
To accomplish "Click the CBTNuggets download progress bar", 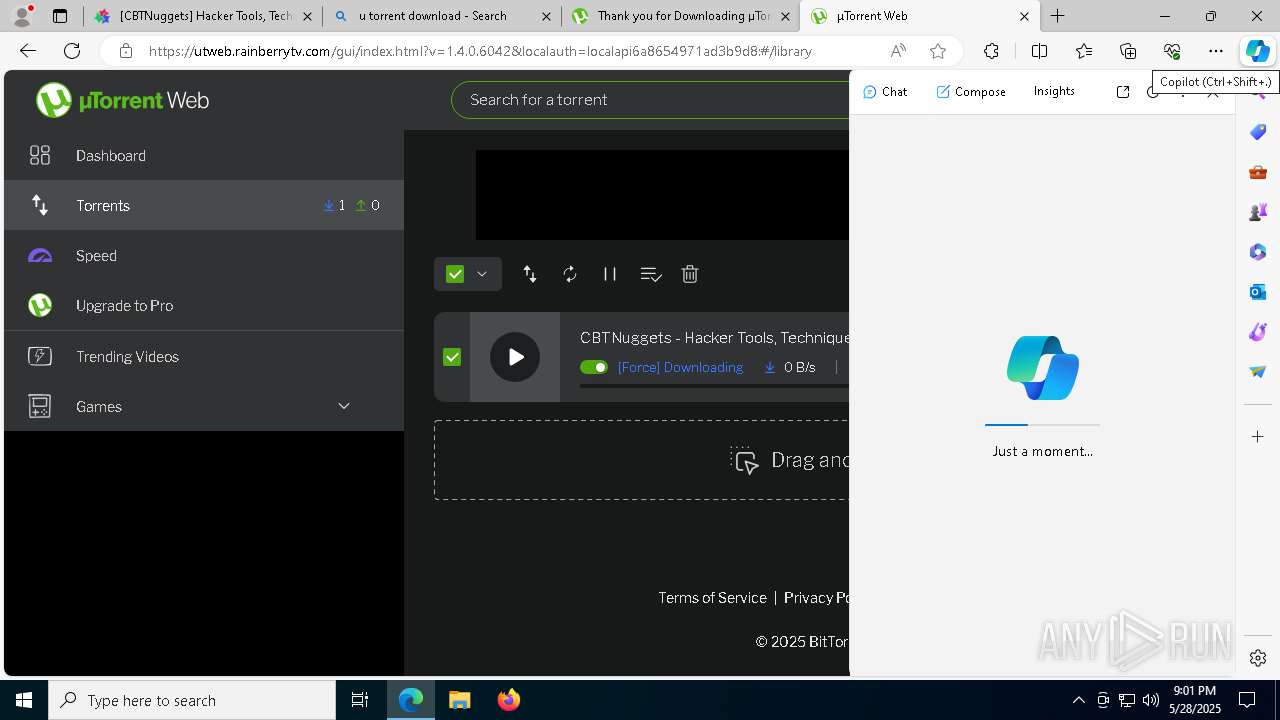I will coord(714,386).
